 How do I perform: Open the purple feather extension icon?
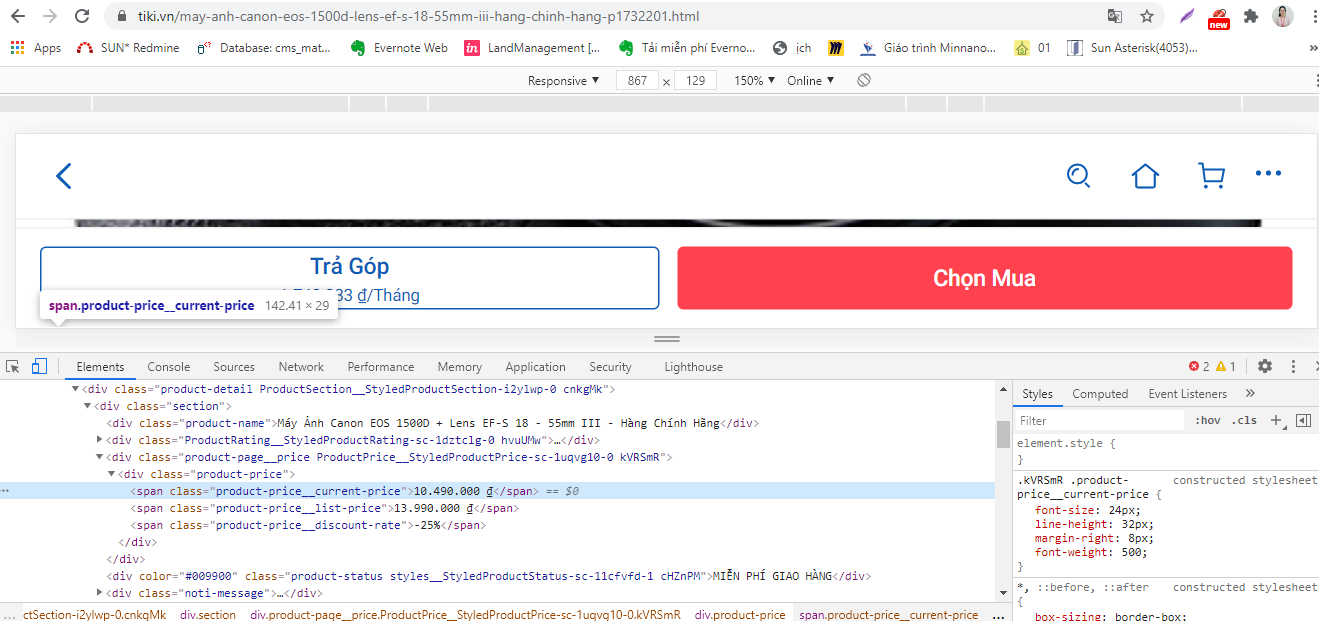(1187, 16)
